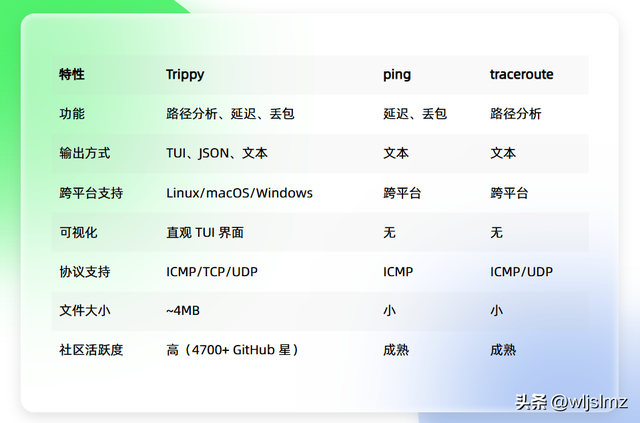Select the 功能 row label
Viewport: 640px width, 423px height.
pos(72,114)
